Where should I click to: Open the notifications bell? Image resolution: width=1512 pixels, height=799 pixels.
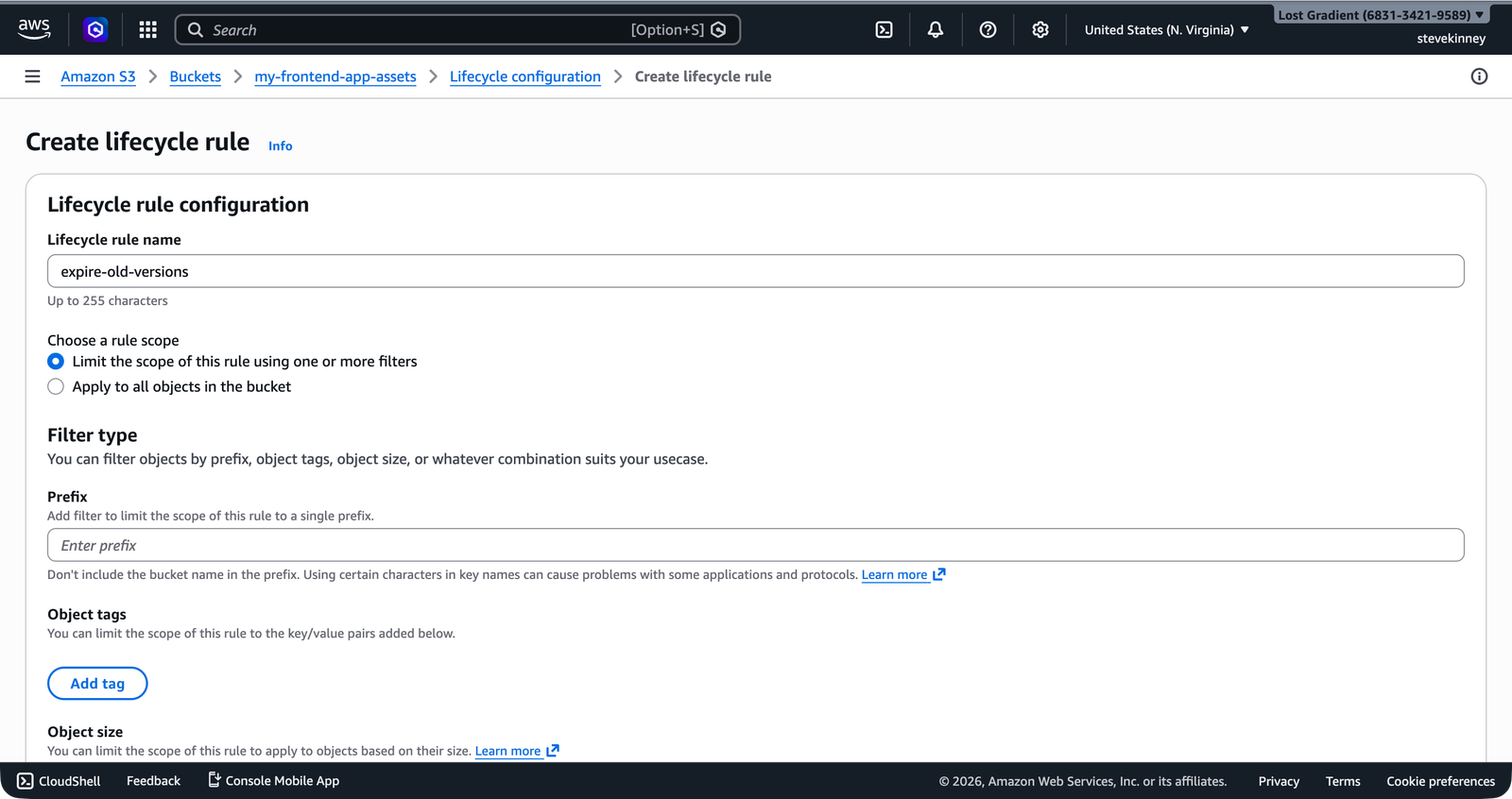(x=936, y=30)
